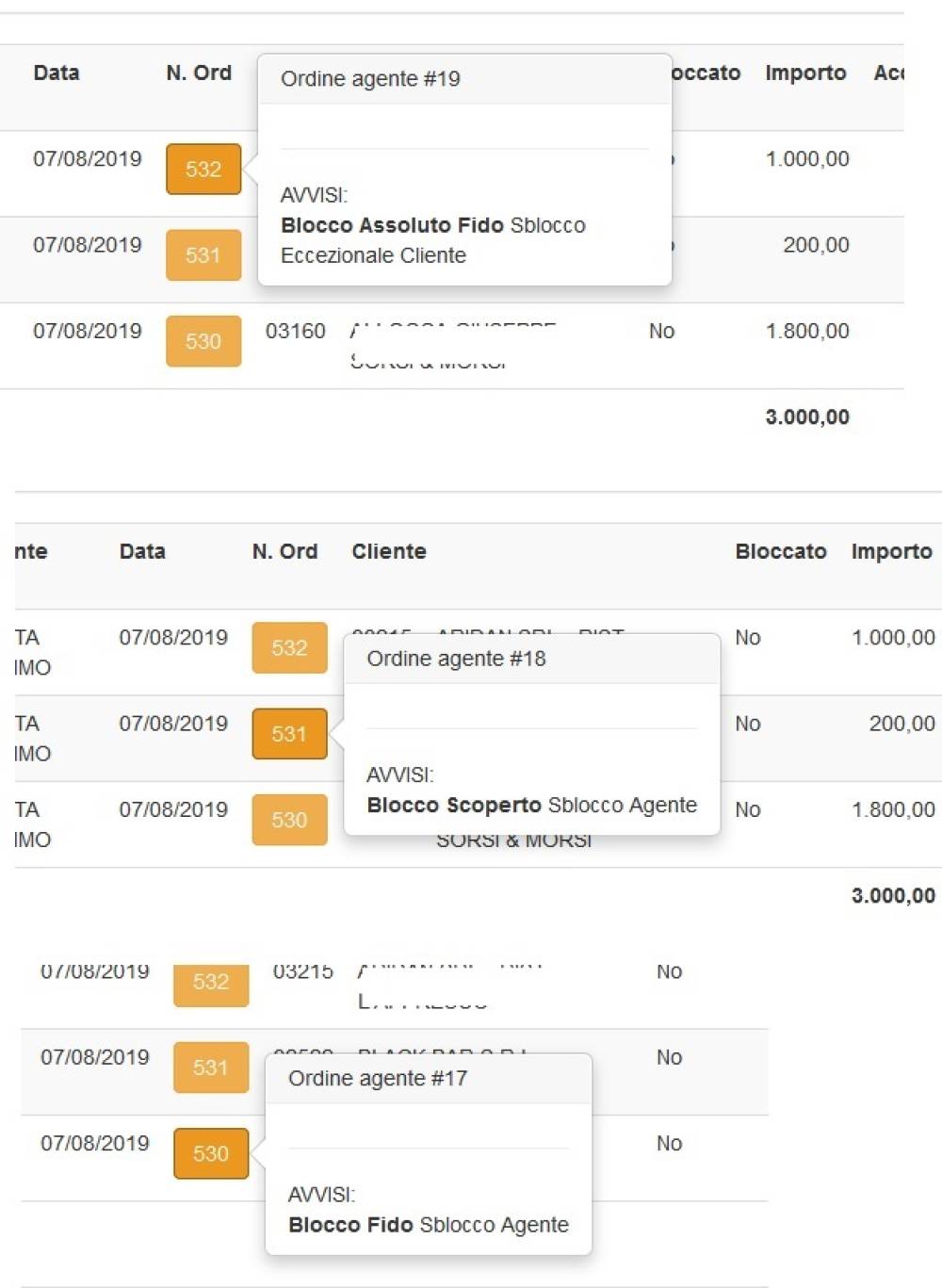The width and height of the screenshot is (942, 1288).
Task: Click the 'Blocco Fido Sblocco Agente' warning
Action: click(x=429, y=1225)
